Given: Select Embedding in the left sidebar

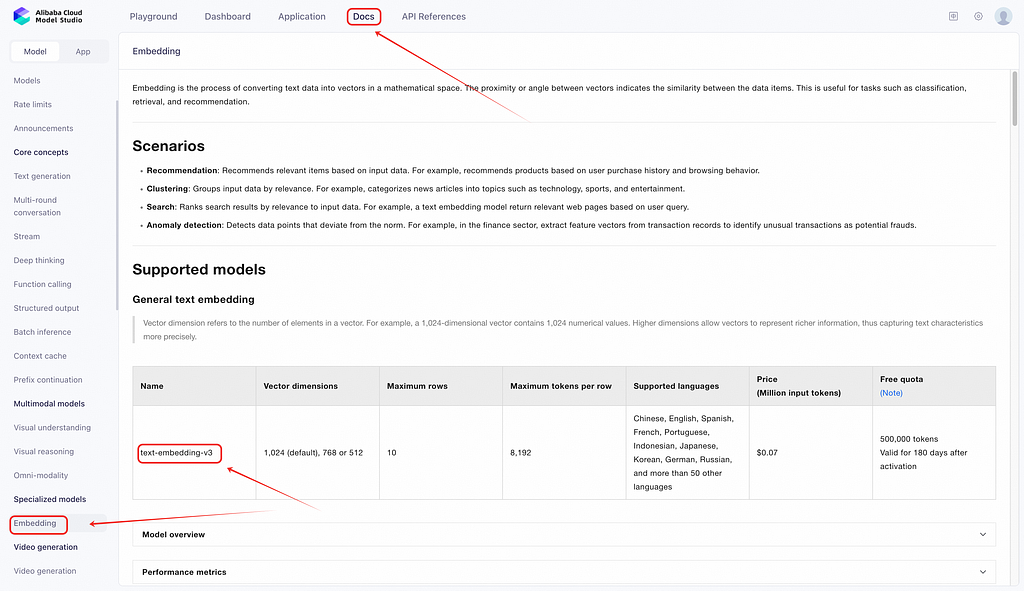Looking at the screenshot, I should pos(35,523).
